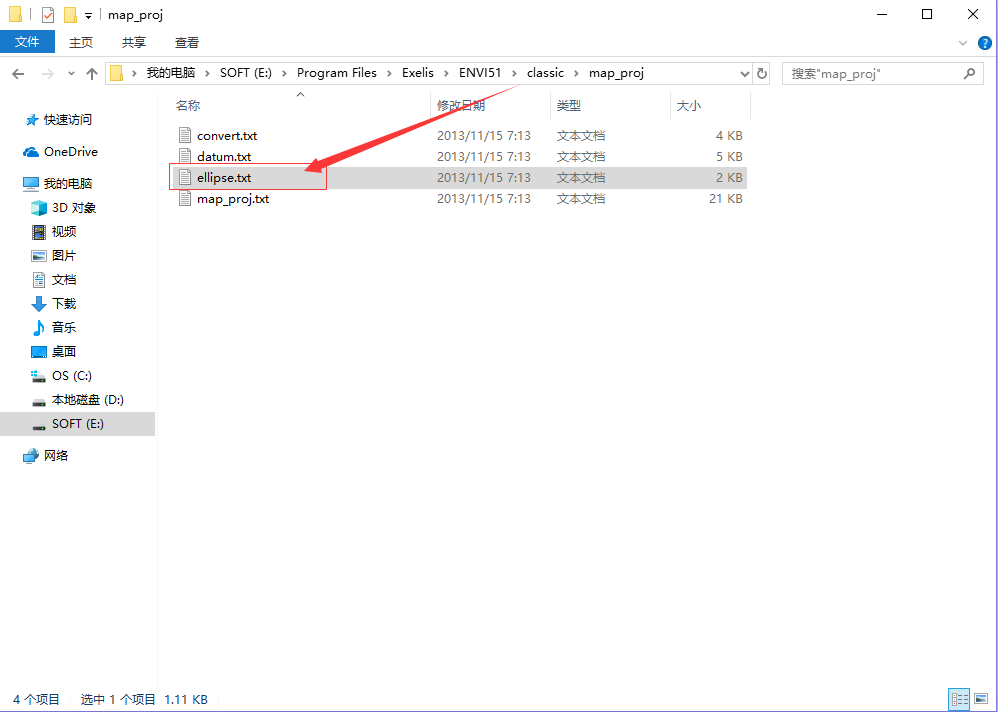
Task: Go up one folder level arrow
Action: coord(92,74)
